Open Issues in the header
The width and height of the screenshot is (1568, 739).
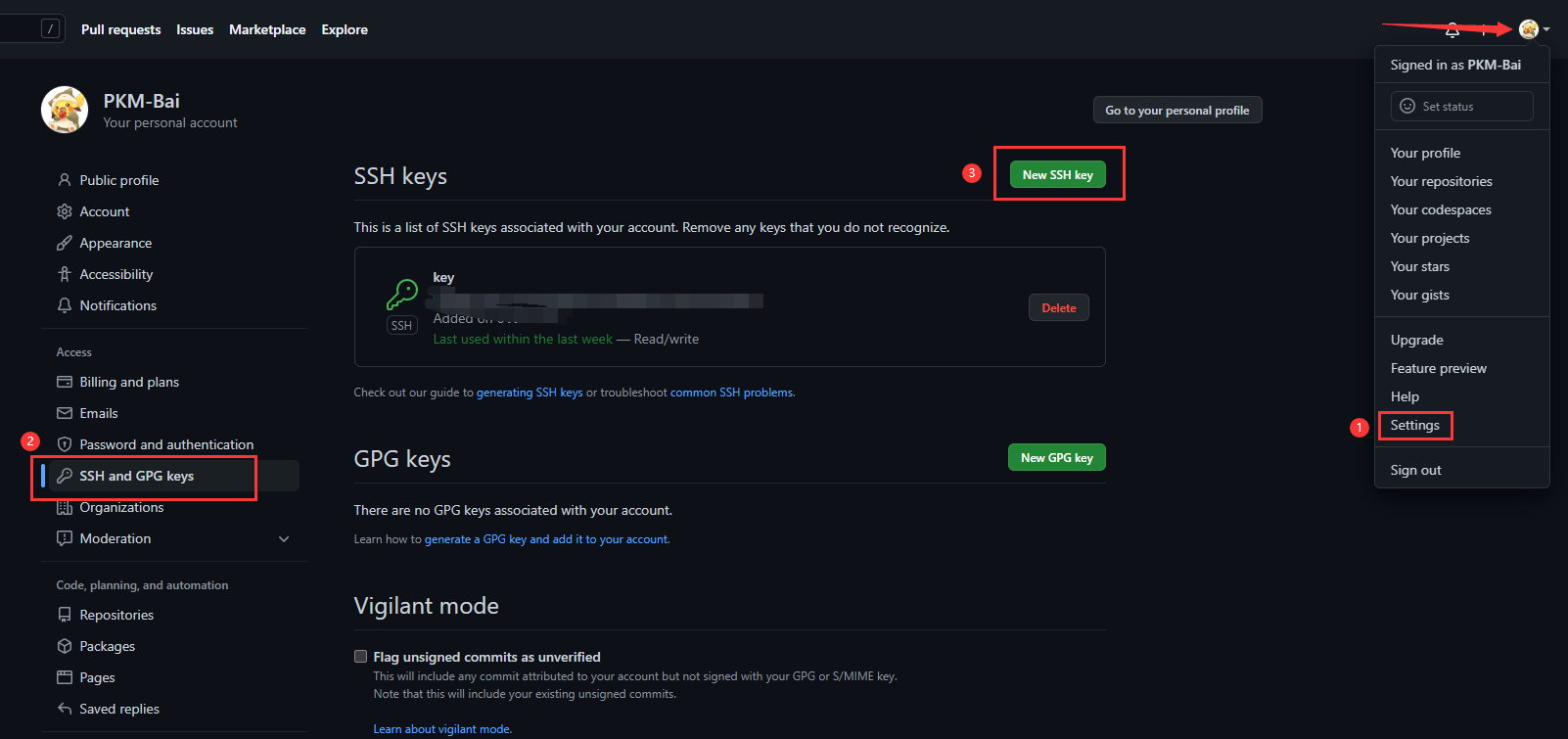(195, 29)
